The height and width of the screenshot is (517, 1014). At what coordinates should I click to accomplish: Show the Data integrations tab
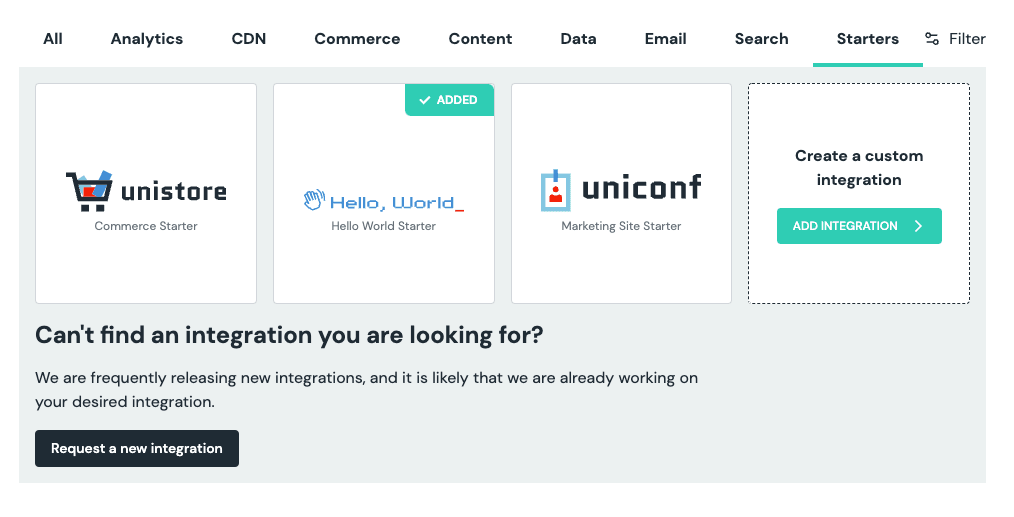click(x=578, y=39)
